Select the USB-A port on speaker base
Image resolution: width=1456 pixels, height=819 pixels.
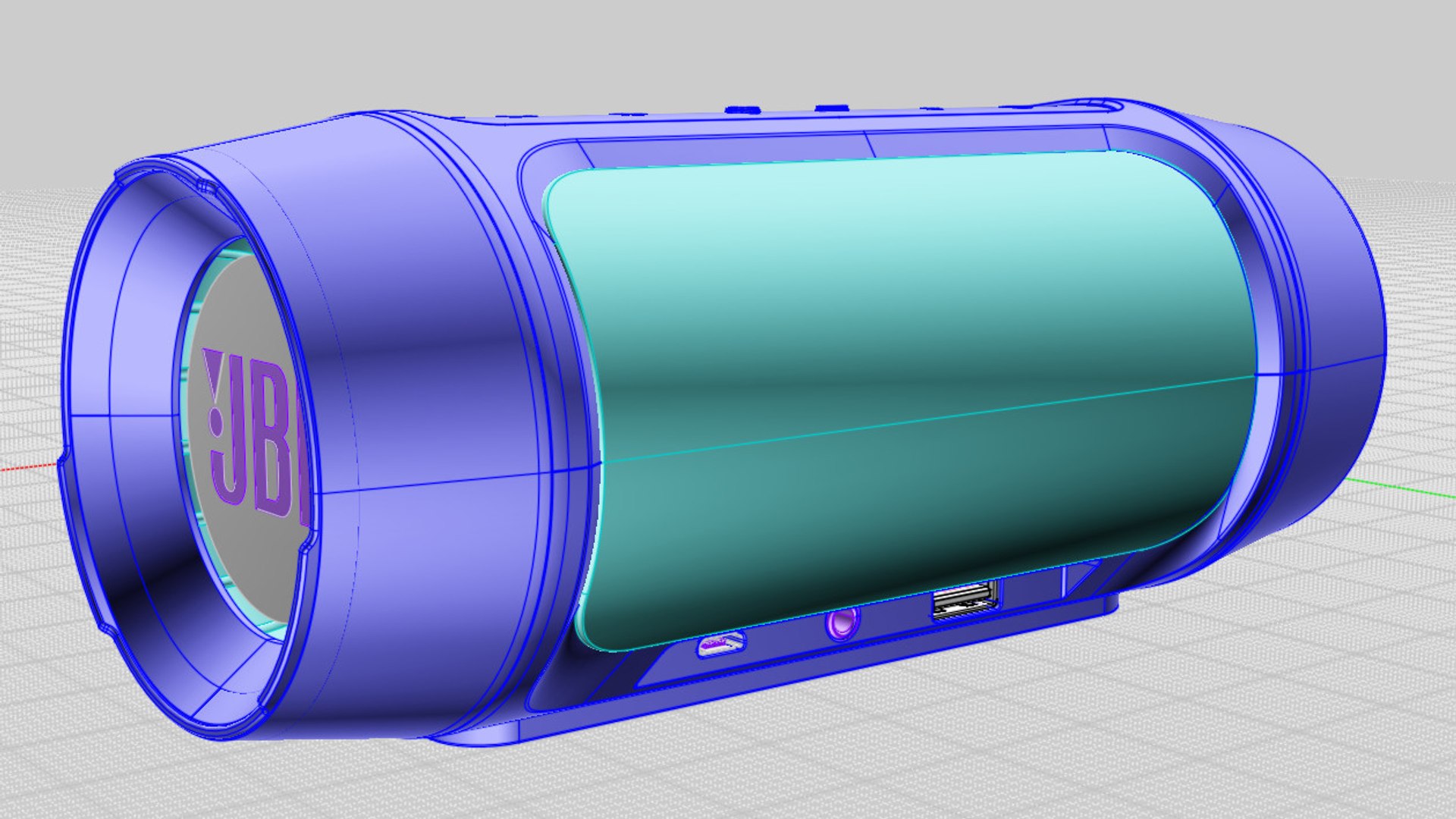click(x=965, y=599)
